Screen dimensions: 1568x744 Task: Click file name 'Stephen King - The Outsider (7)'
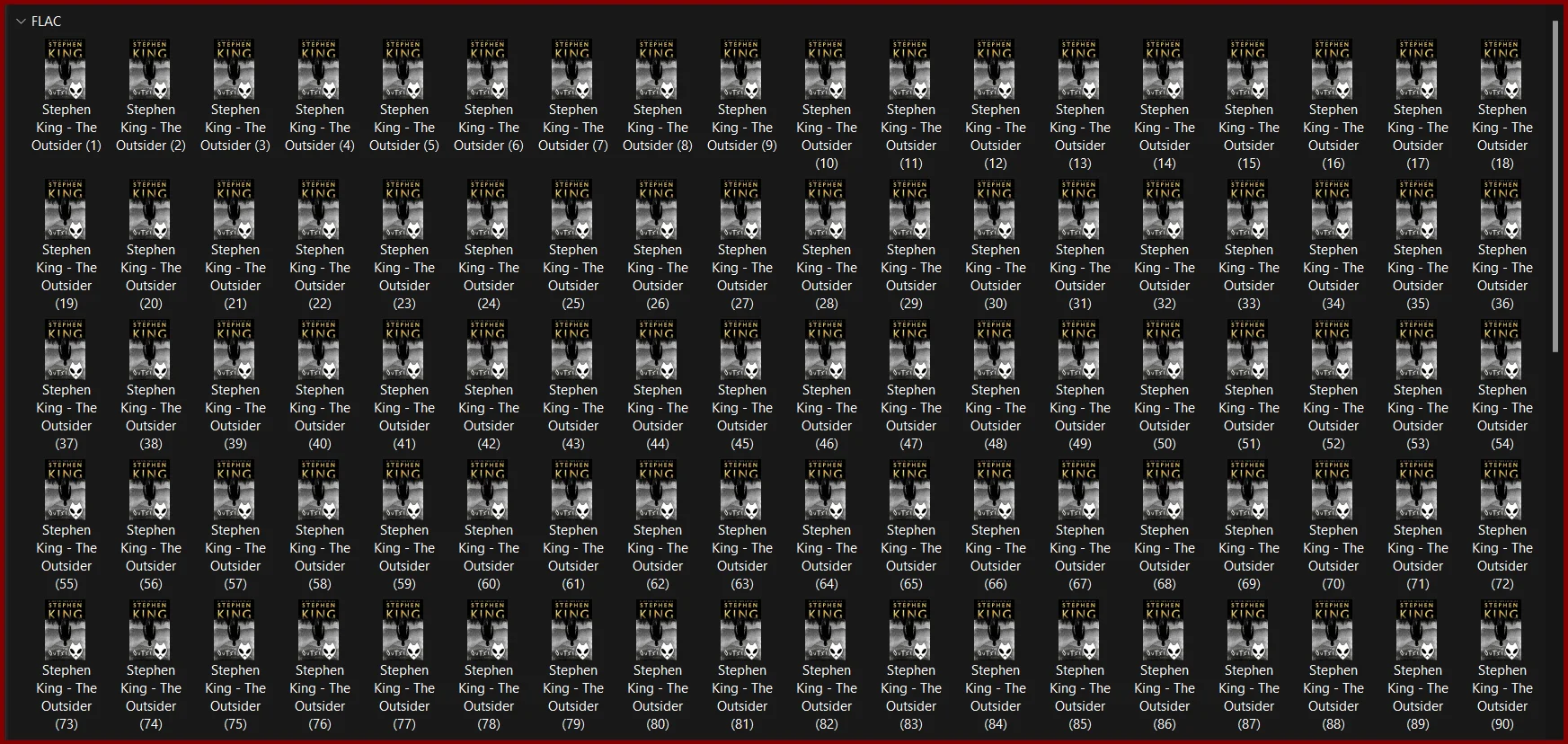pos(573,128)
